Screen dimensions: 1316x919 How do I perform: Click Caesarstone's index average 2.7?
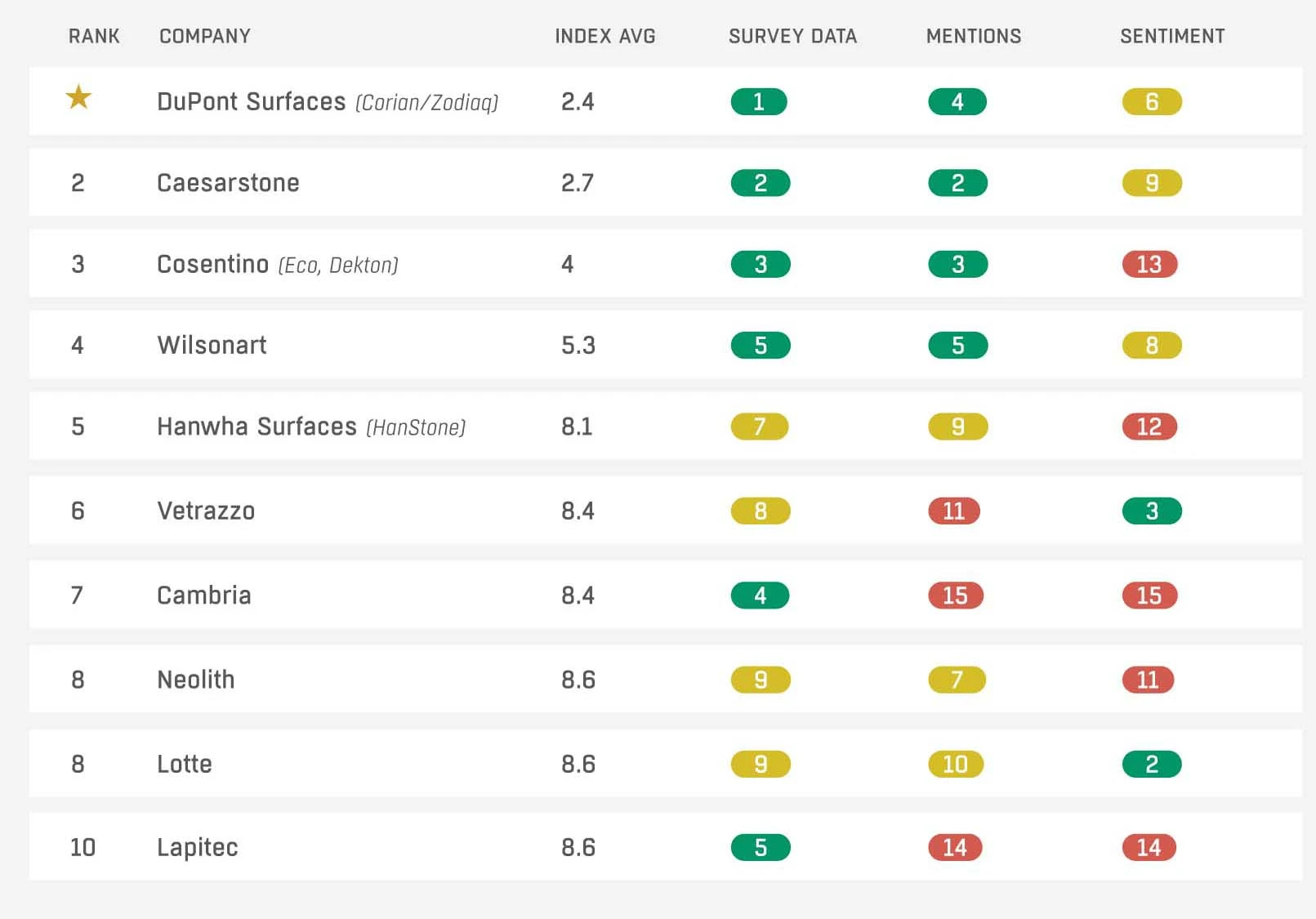(x=578, y=182)
